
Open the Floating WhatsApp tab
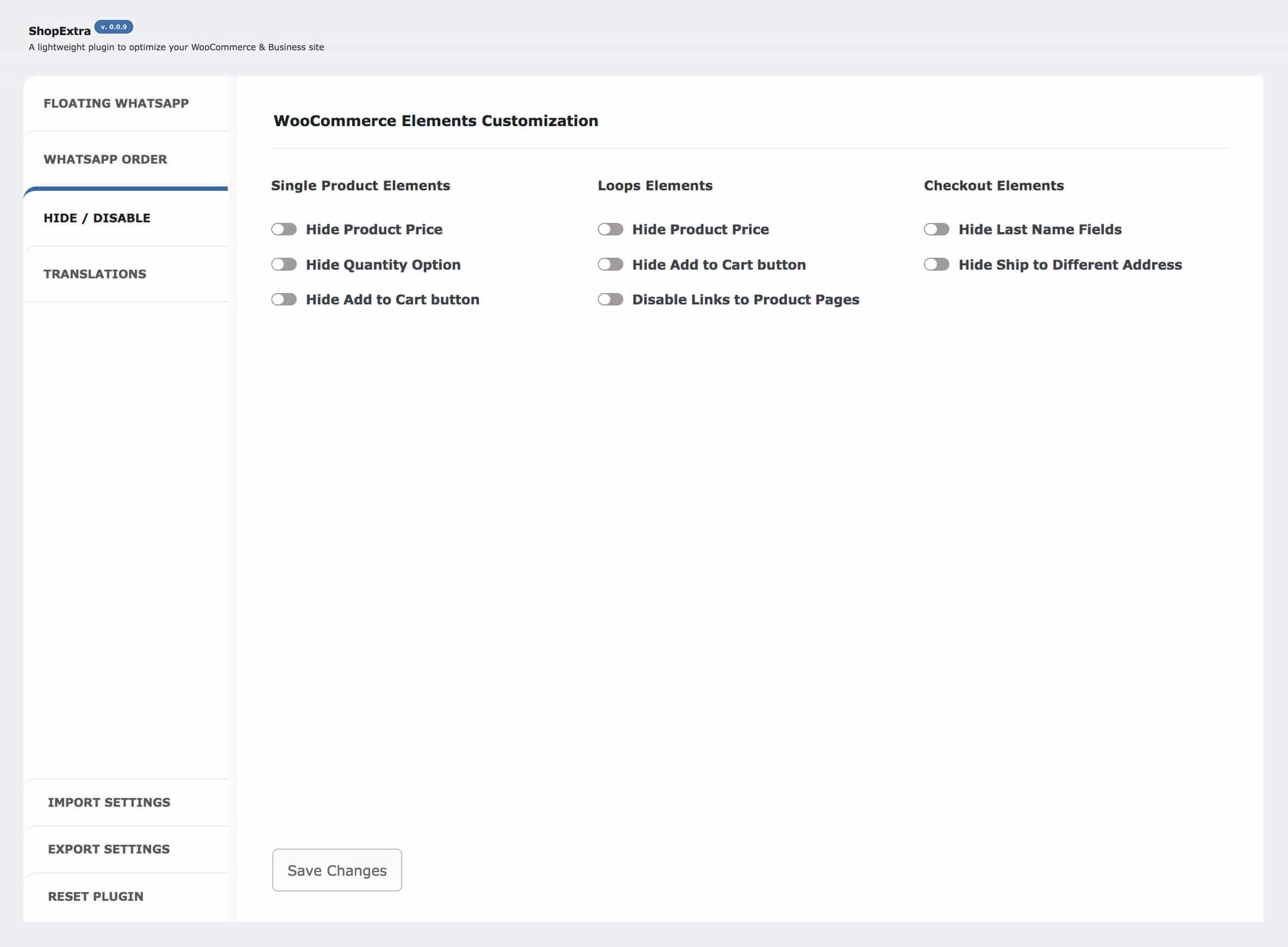coord(126,104)
